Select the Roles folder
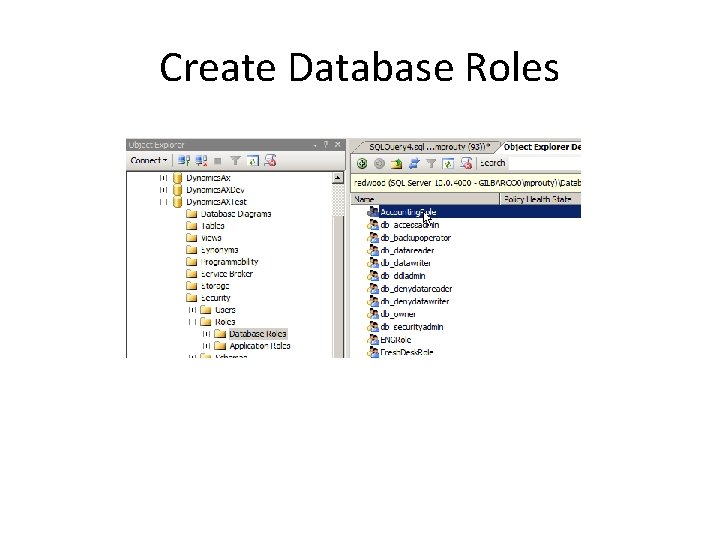Image resolution: width=720 pixels, height=540 pixels. pos(225,321)
